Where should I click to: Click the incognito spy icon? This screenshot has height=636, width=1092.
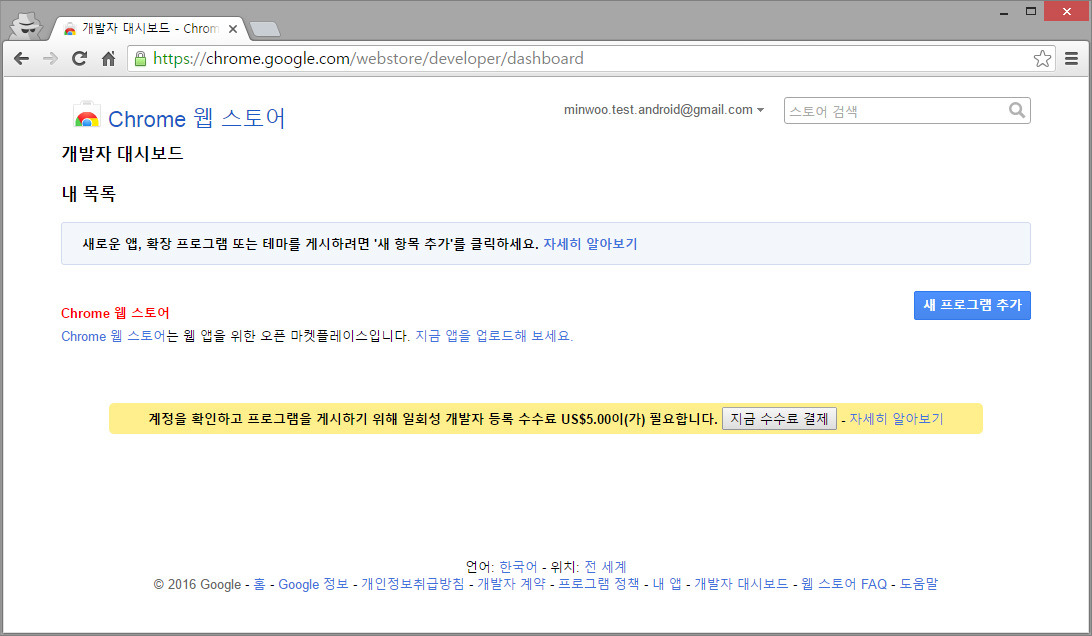[x=26, y=25]
